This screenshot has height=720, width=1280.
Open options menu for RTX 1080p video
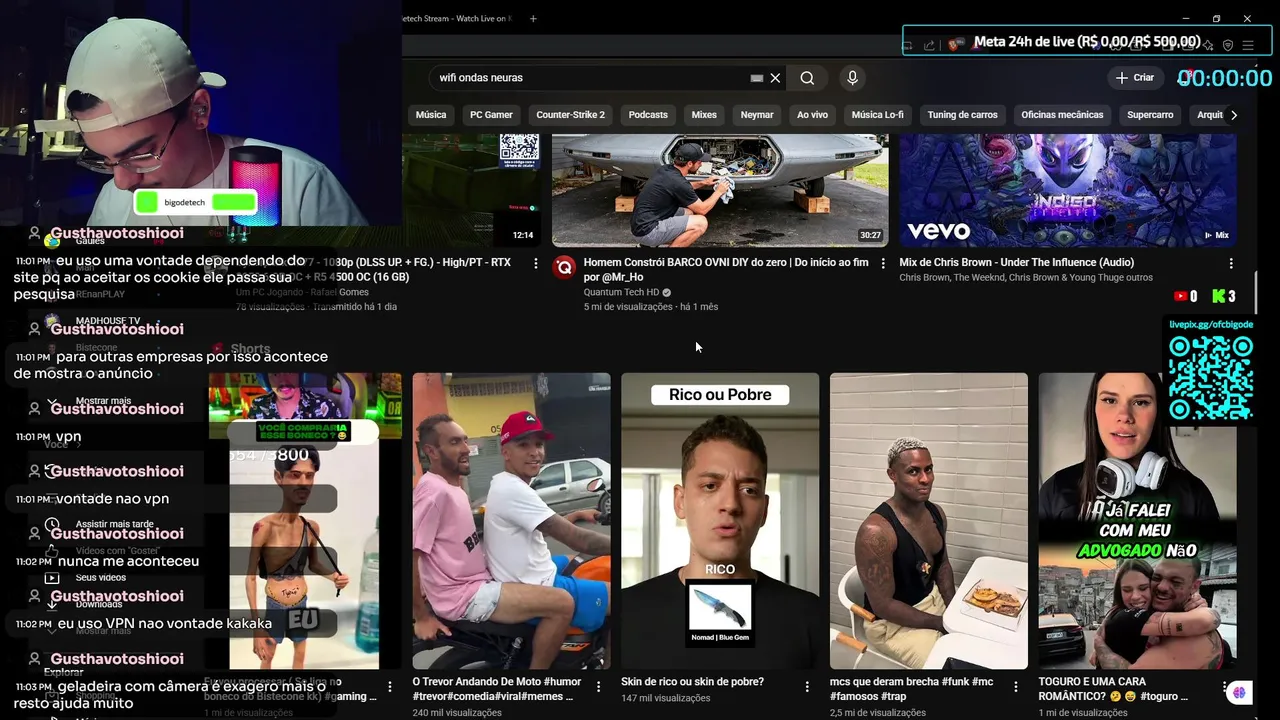[536, 263]
